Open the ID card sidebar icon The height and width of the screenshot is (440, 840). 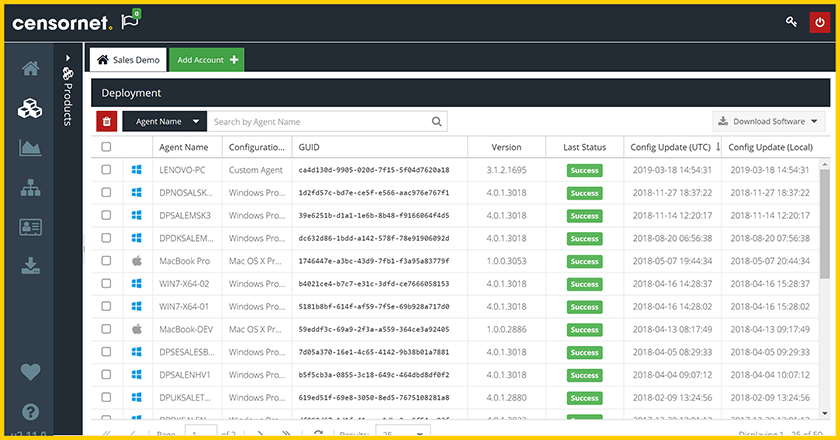point(30,227)
